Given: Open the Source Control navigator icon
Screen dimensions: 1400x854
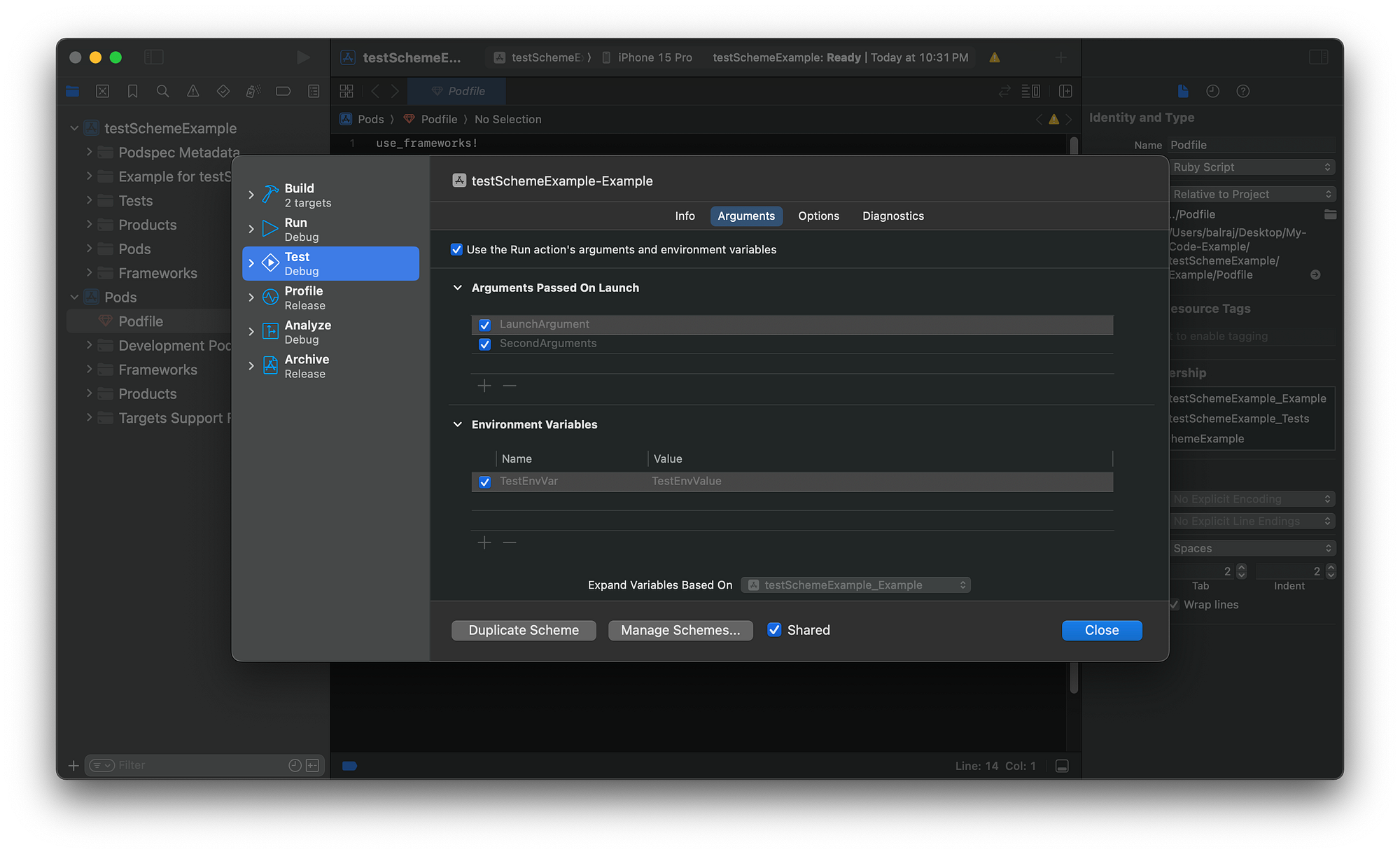Looking at the screenshot, I should 102,91.
